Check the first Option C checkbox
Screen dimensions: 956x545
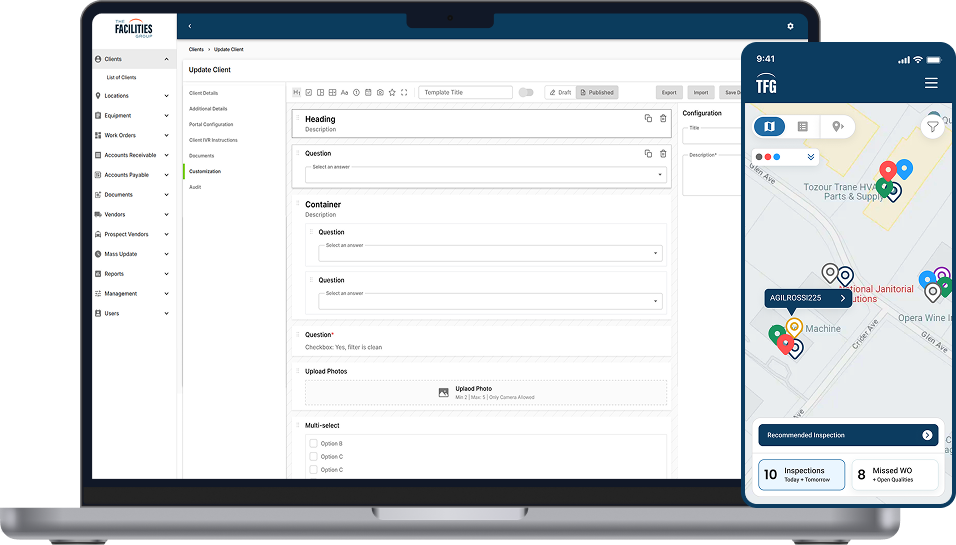click(x=313, y=457)
